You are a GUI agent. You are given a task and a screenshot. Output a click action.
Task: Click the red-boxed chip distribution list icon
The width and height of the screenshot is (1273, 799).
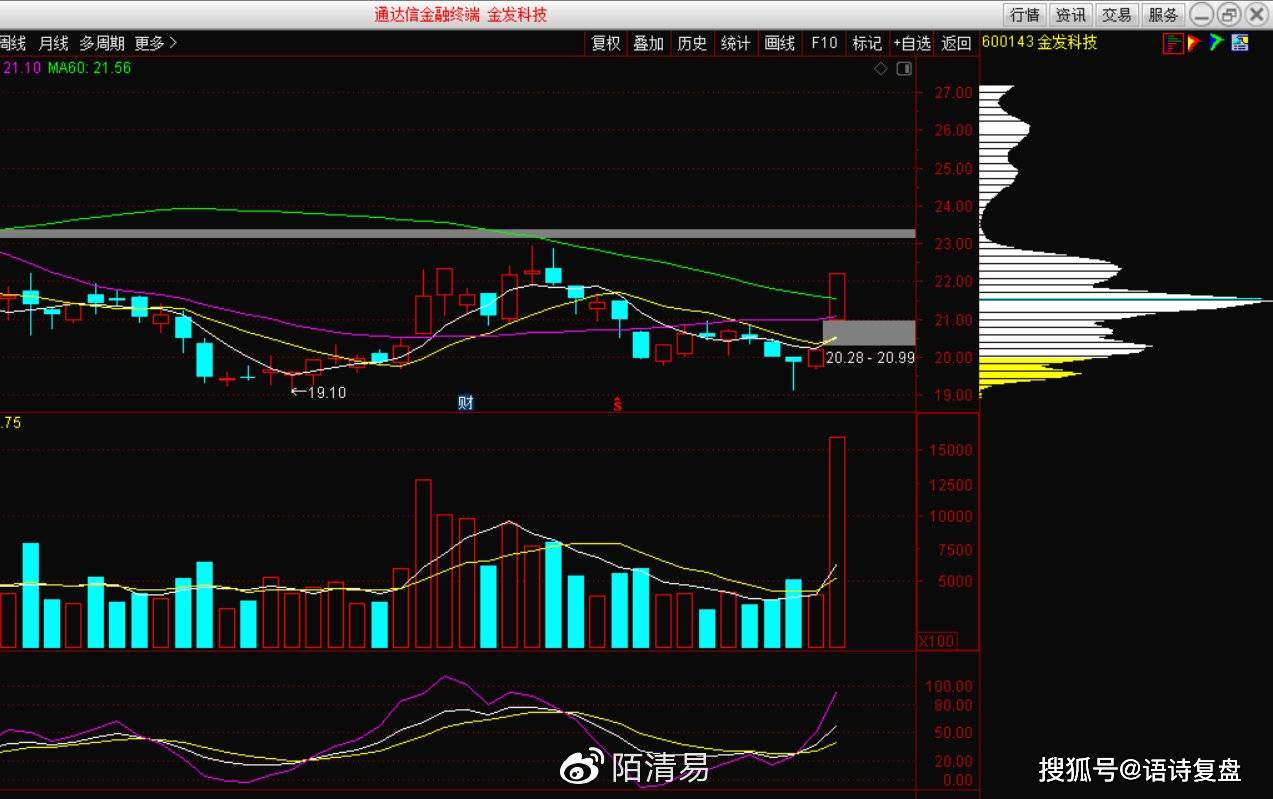[x=1173, y=43]
